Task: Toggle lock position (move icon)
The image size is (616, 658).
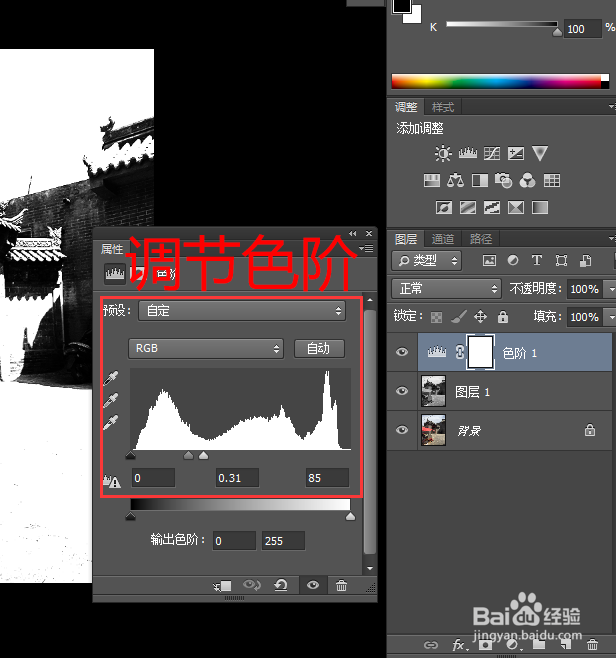Action: coord(480,317)
